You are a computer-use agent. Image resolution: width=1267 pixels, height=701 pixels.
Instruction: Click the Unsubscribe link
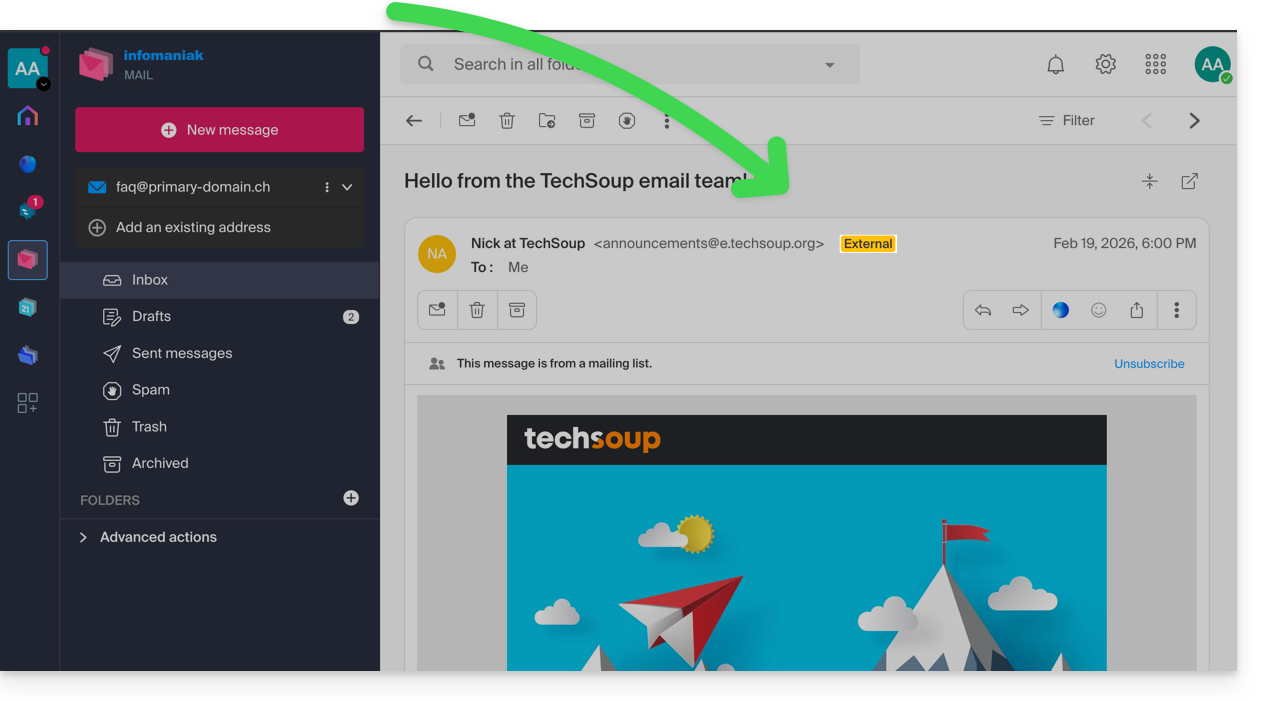(x=1149, y=364)
